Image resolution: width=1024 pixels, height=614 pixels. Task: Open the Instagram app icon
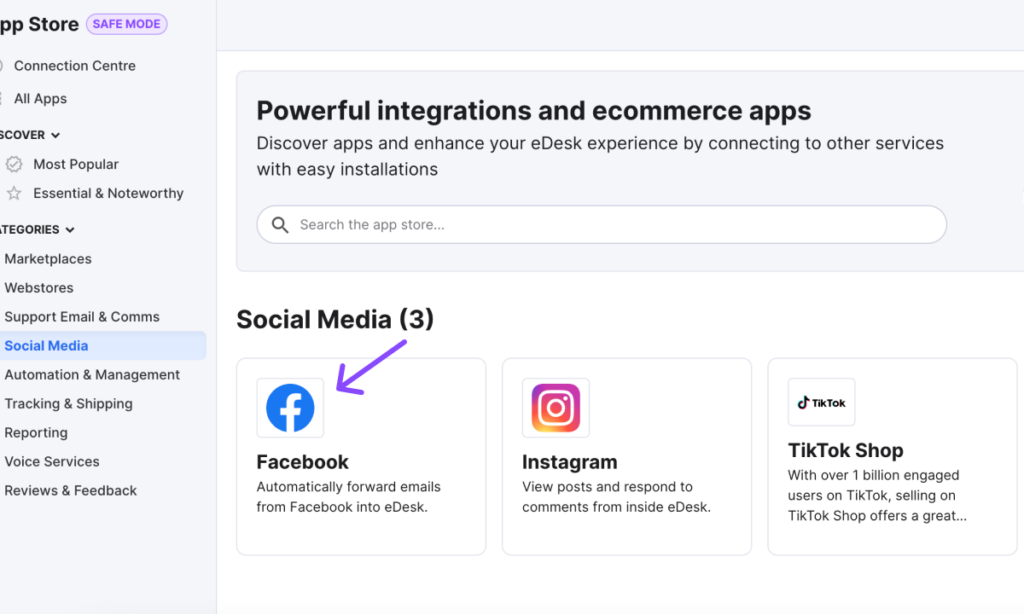pyautogui.click(x=556, y=408)
